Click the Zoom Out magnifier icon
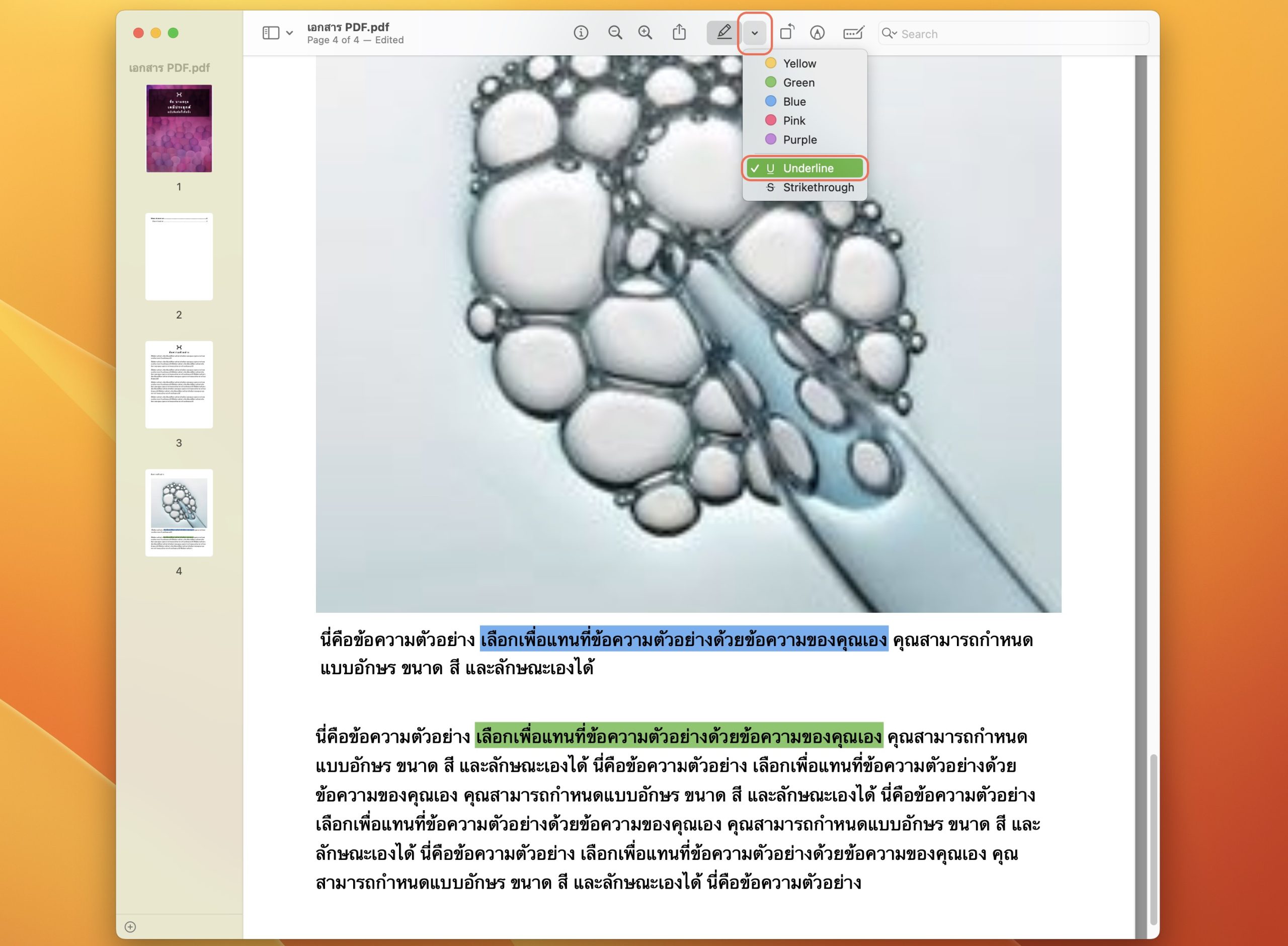This screenshot has width=1288, height=946. [x=615, y=33]
